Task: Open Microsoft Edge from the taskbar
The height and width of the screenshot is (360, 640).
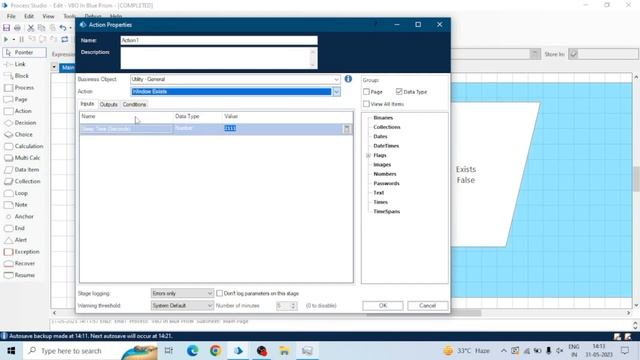Action: pyautogui.click(x=193, y=351)
